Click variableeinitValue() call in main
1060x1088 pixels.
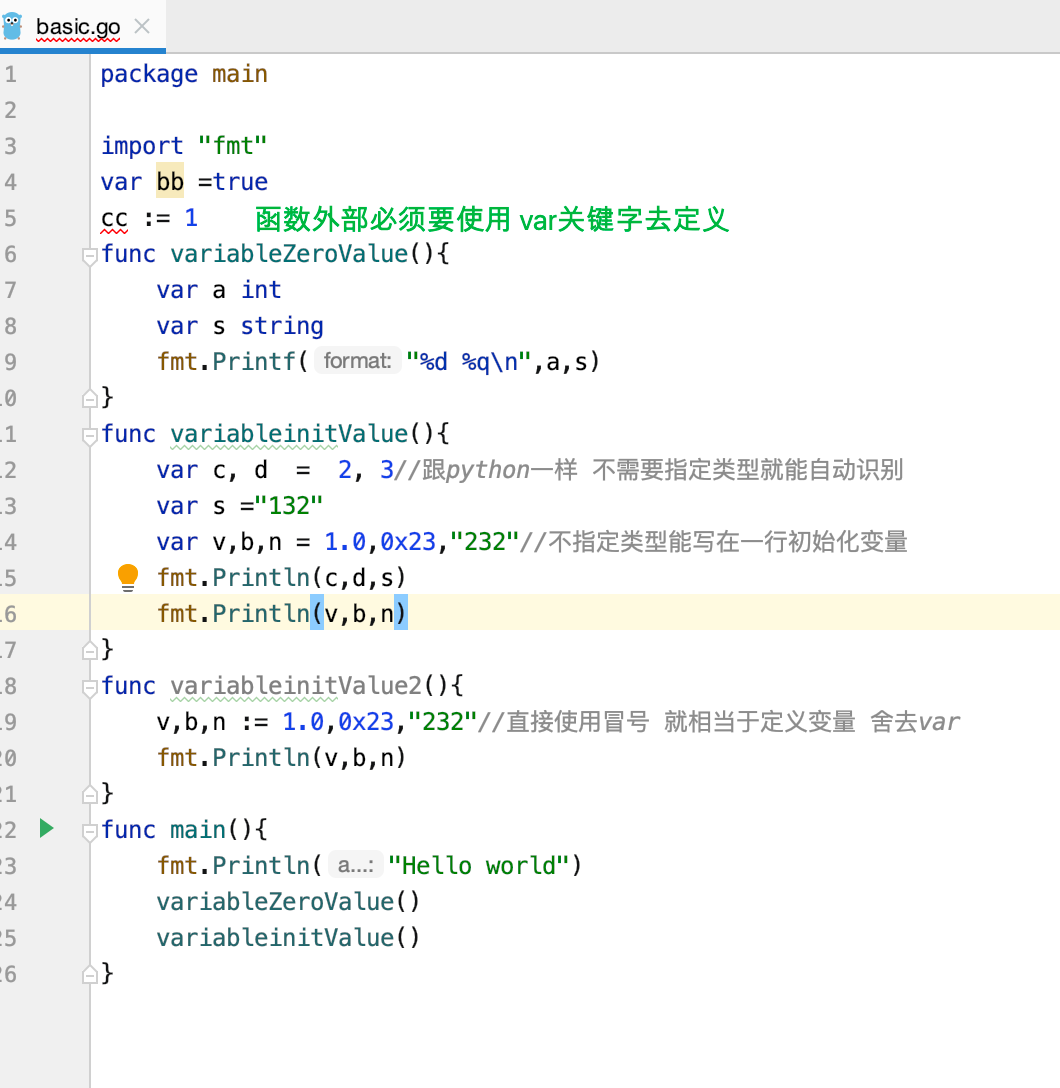pos(288,937)
